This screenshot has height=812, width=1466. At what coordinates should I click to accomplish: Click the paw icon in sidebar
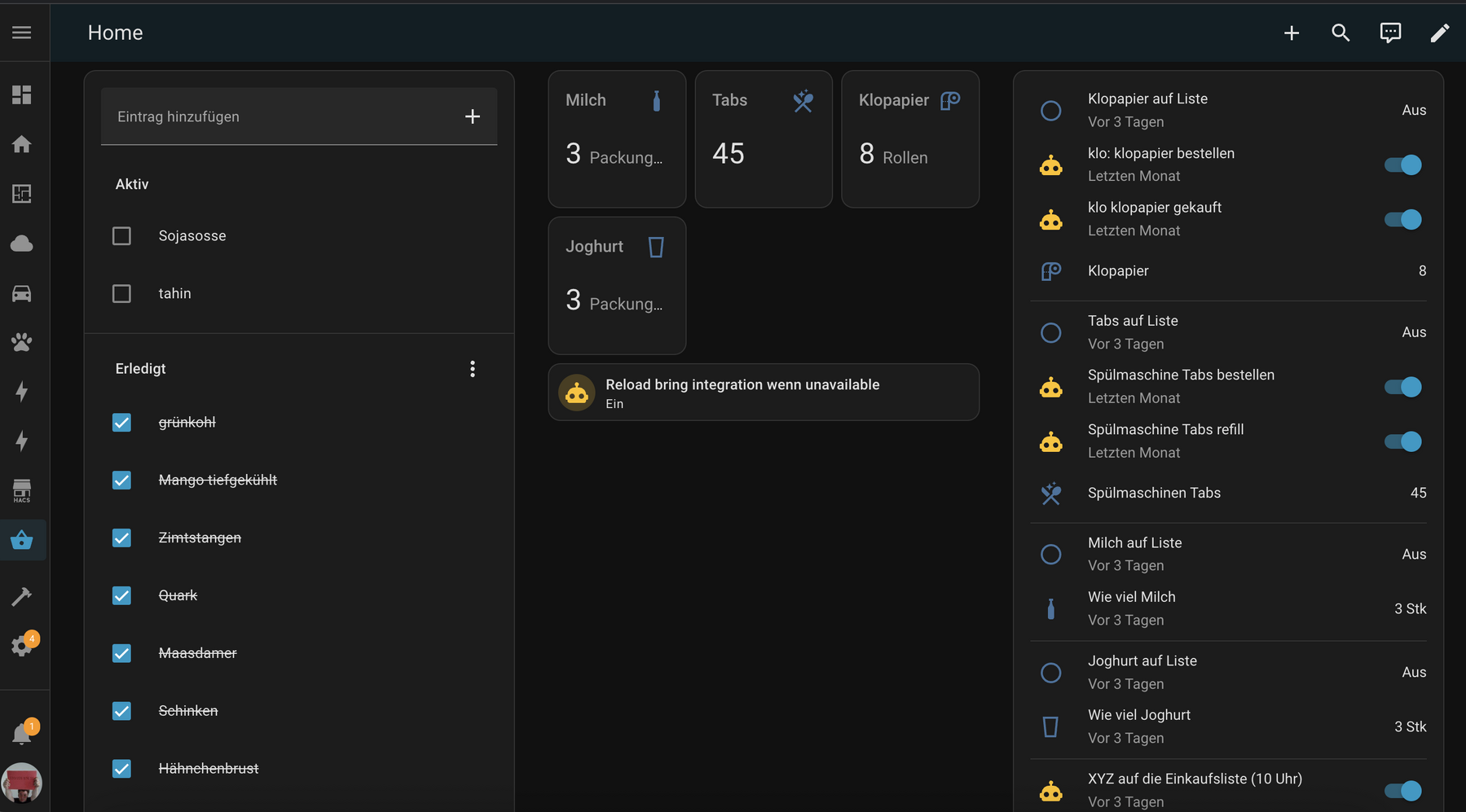tap(22, 342)
